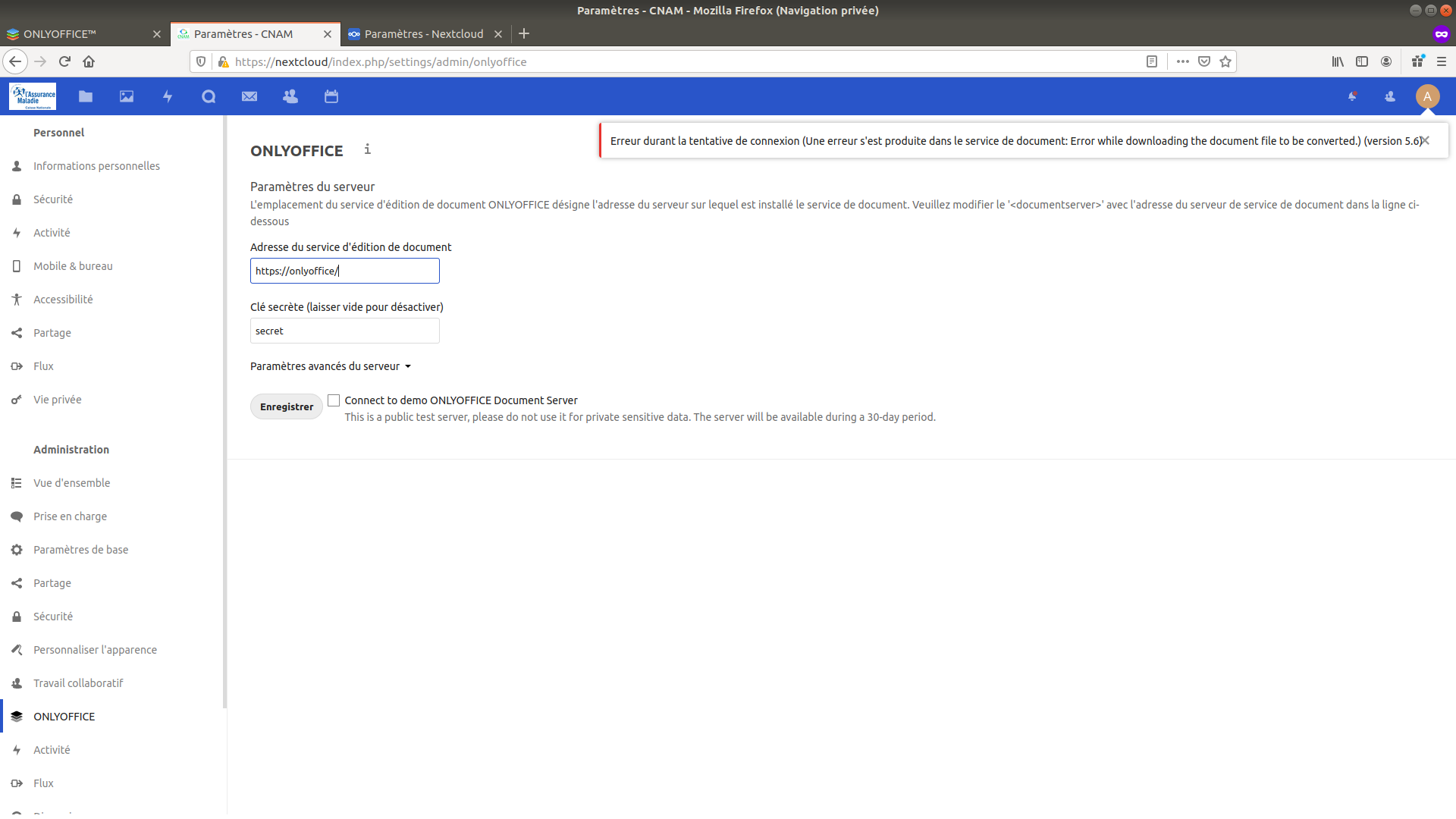The height and width of the screenshot is (819, 1456).
Task: Open the notifications bell
Action: pos(1353,96)
